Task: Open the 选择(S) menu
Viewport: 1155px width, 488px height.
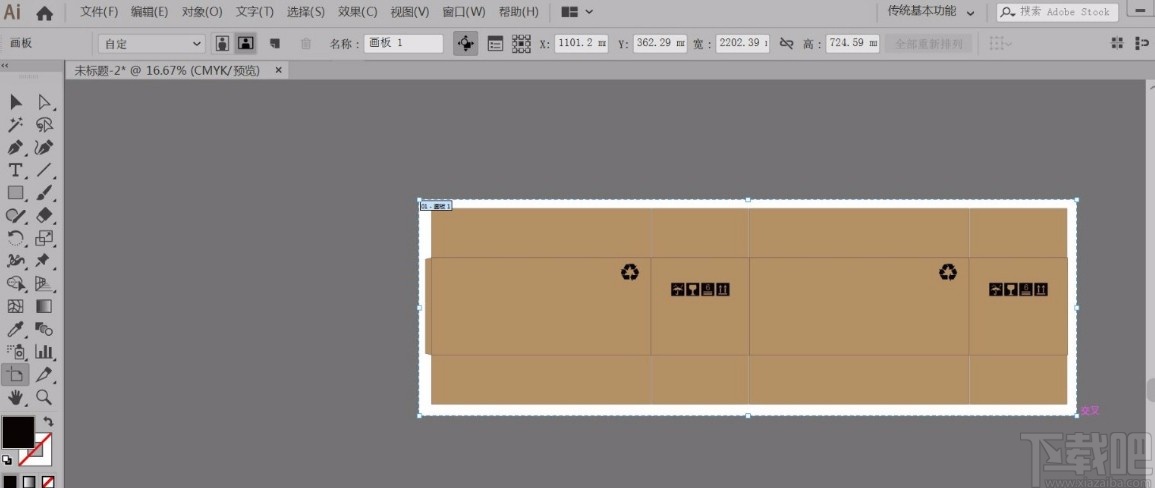Action: pyautogui.click(x=306, y=12)
